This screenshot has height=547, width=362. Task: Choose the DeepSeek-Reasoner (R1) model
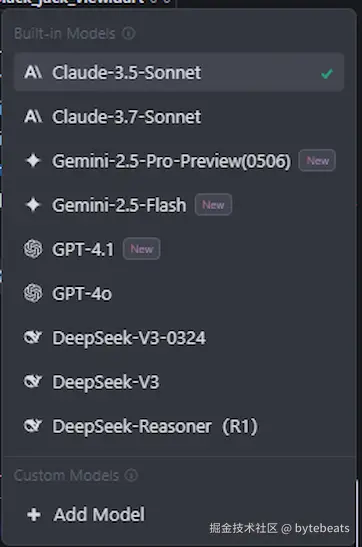click(x=179, y=426)
